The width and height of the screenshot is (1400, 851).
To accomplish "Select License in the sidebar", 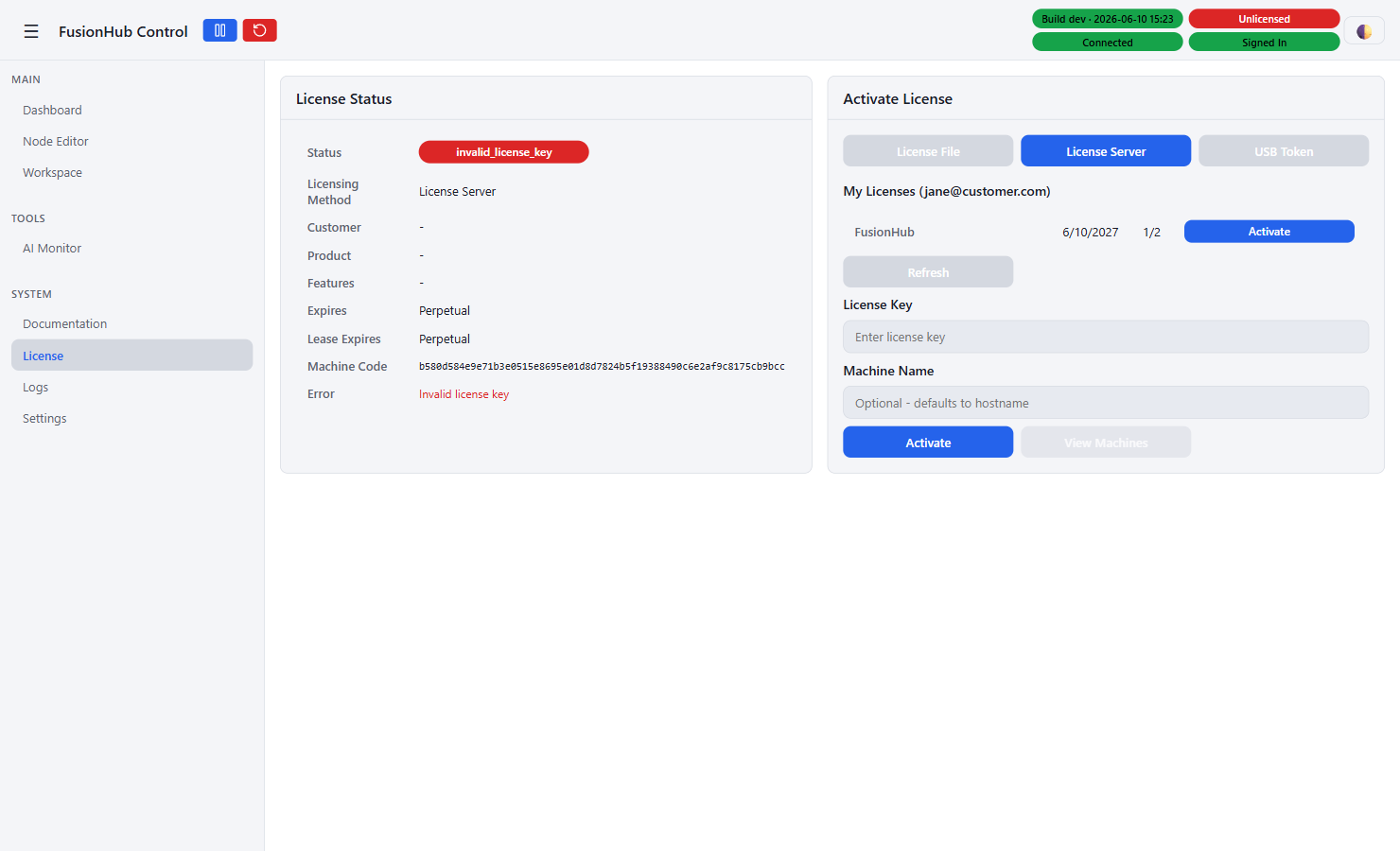I will point(131,356).
